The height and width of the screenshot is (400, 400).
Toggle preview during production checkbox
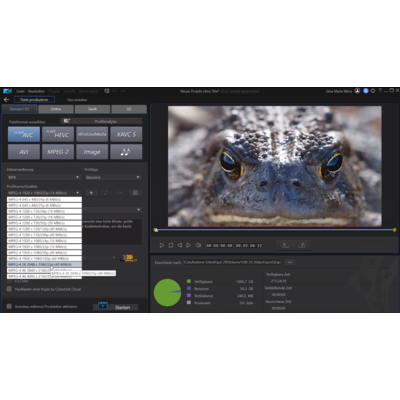point(9,306)
